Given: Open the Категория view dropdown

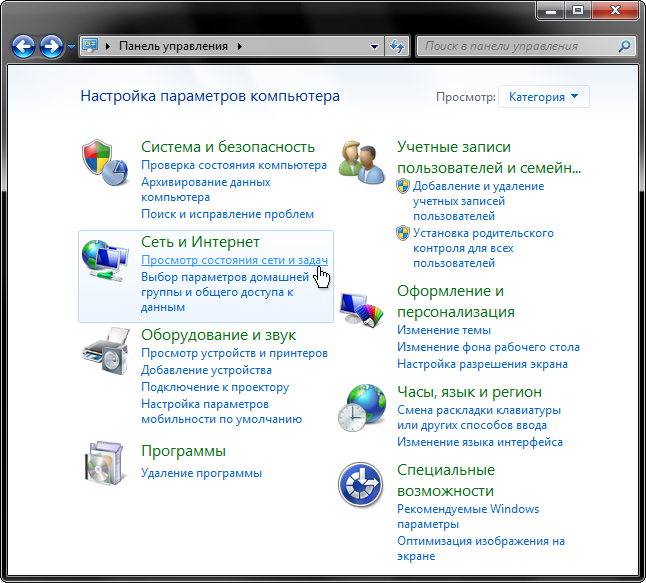Looking at the screenshot, I should (543, 97).
